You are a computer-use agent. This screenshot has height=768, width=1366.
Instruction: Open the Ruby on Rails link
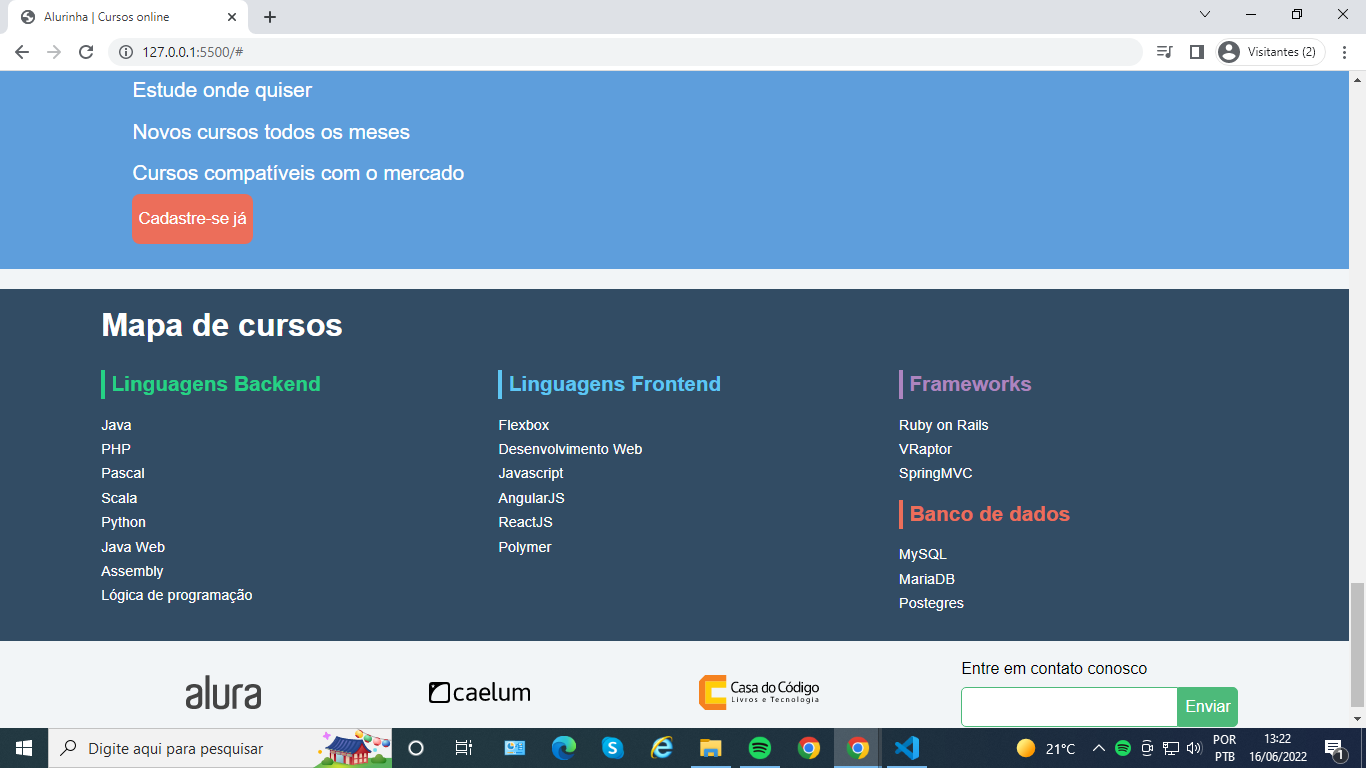point(944,425)
